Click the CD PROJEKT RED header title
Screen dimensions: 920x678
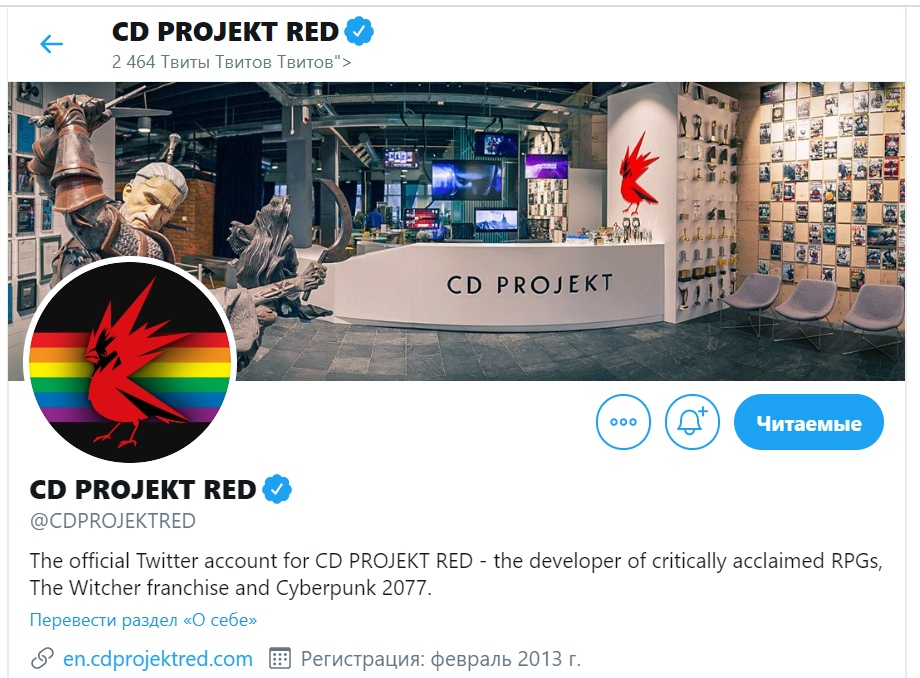tap(225, 32)
